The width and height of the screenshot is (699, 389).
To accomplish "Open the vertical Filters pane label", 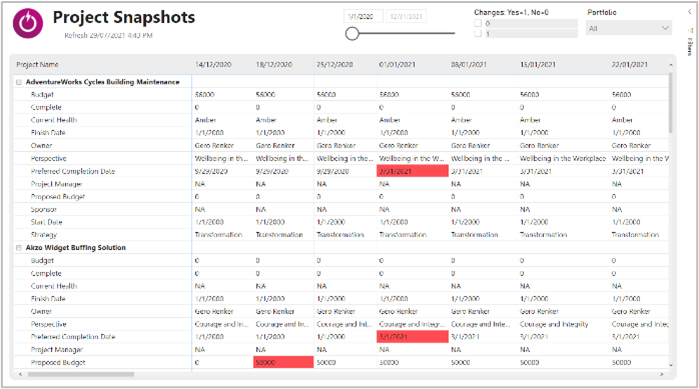I will (690, 47).
